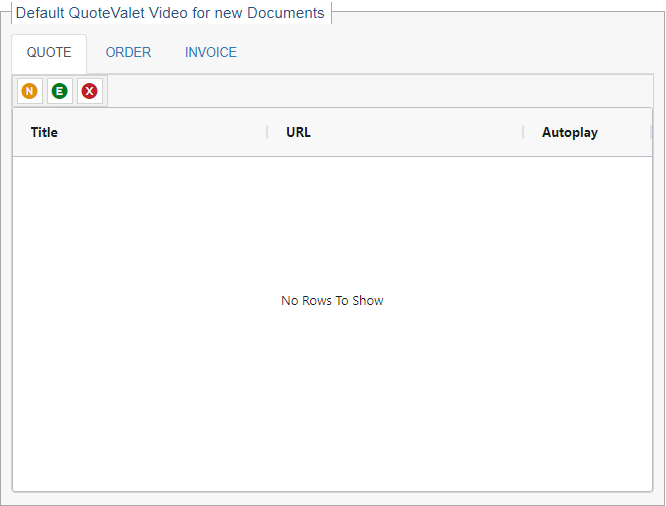Click resize handle between URL and Autoplay

click(523, 132)
